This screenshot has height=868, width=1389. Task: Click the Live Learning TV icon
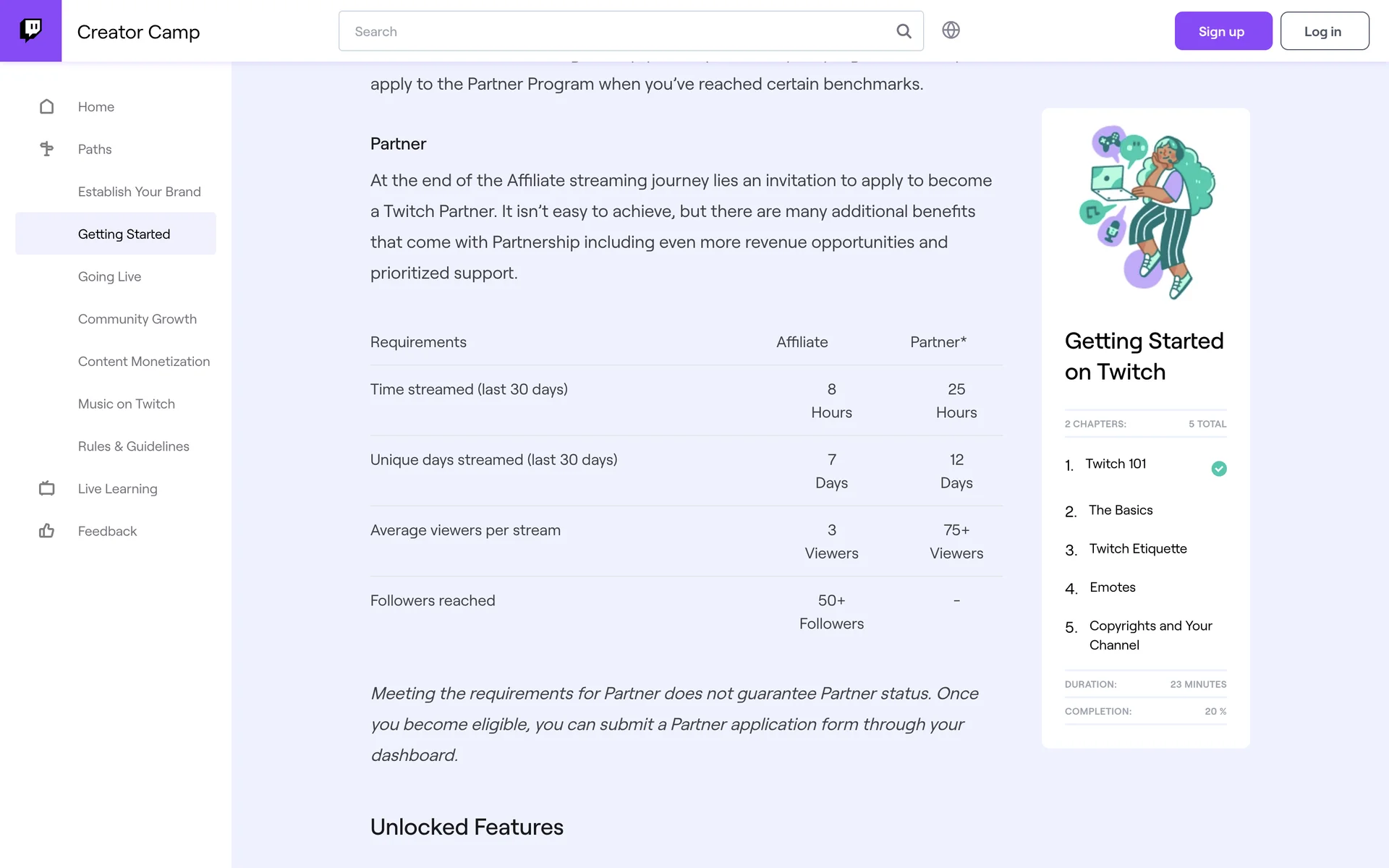47,489
